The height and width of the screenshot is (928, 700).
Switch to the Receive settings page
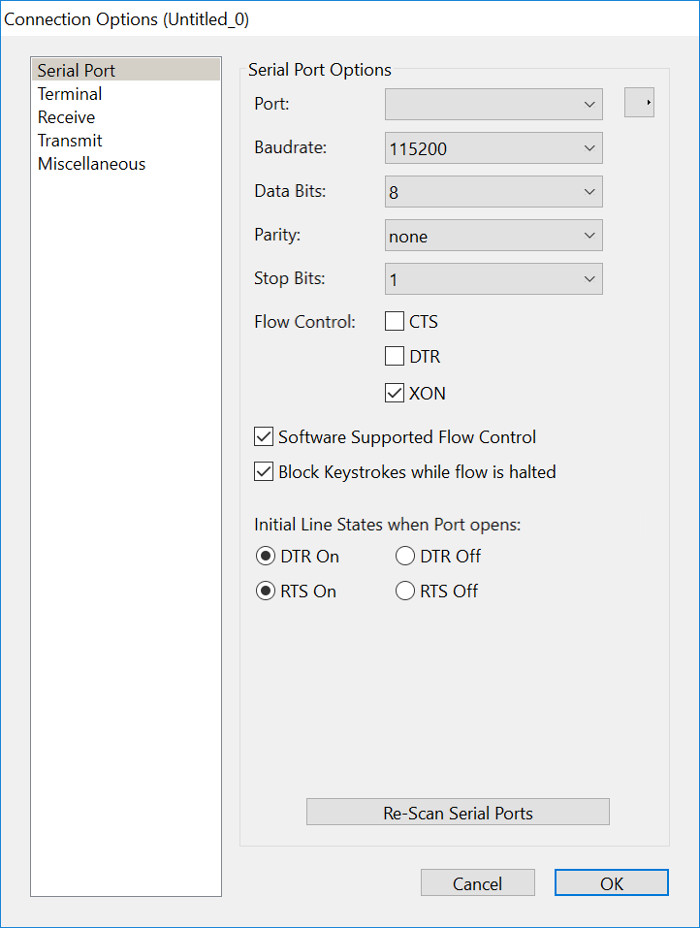click(66, 117)
